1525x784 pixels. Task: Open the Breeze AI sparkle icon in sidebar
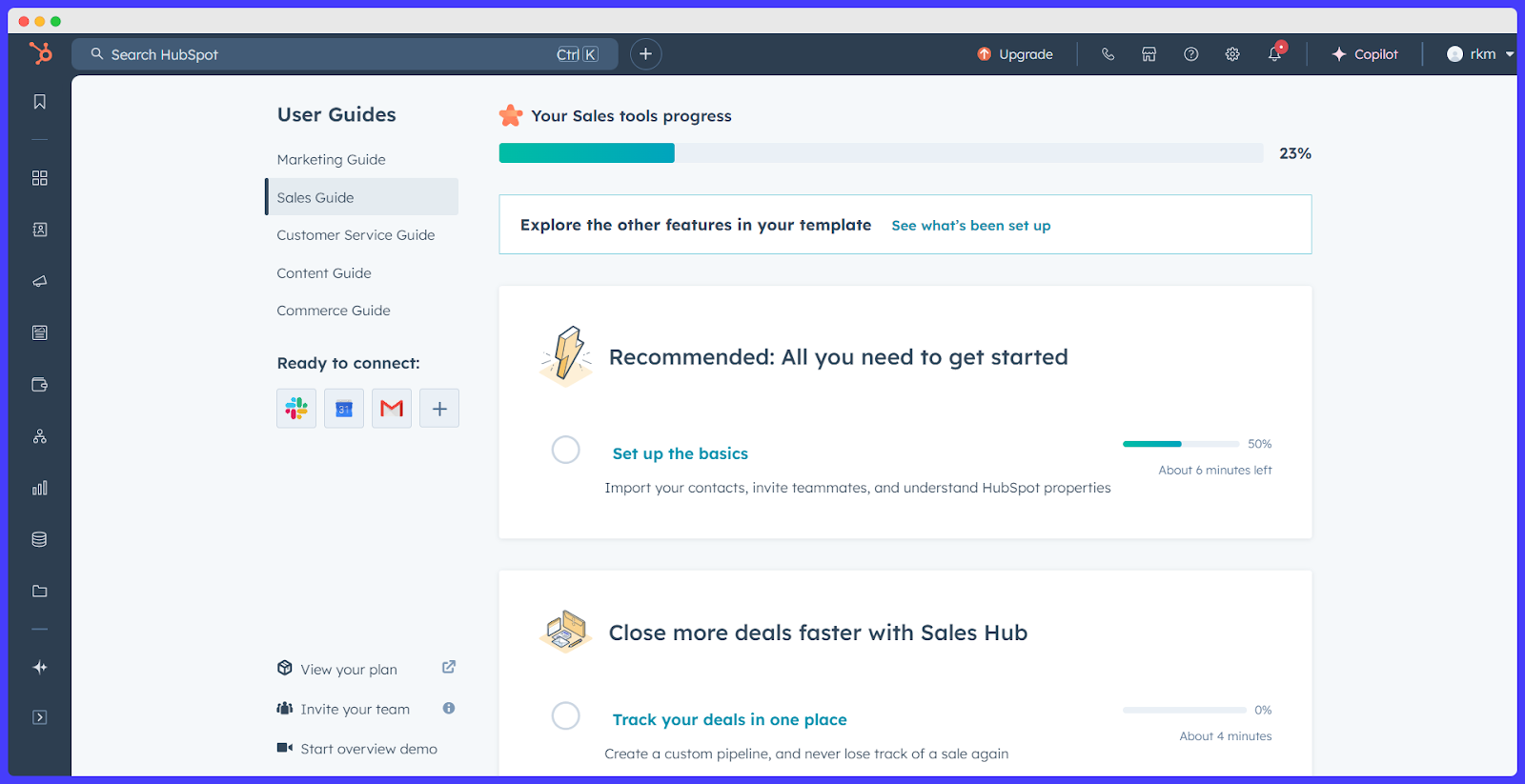(x=40, y=667)
